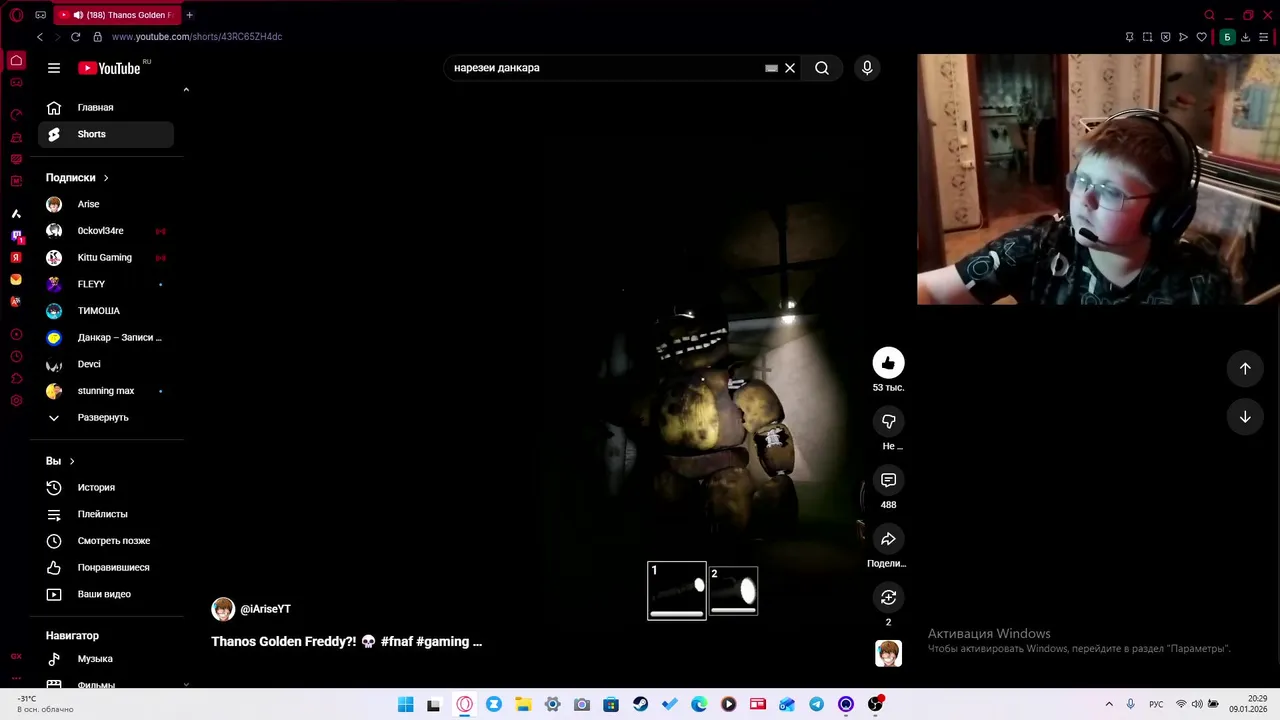Expand the short title 'Thanos Golden Freddy?!'
Viewport: 1280px width, 720px height.
pos(346,642)
